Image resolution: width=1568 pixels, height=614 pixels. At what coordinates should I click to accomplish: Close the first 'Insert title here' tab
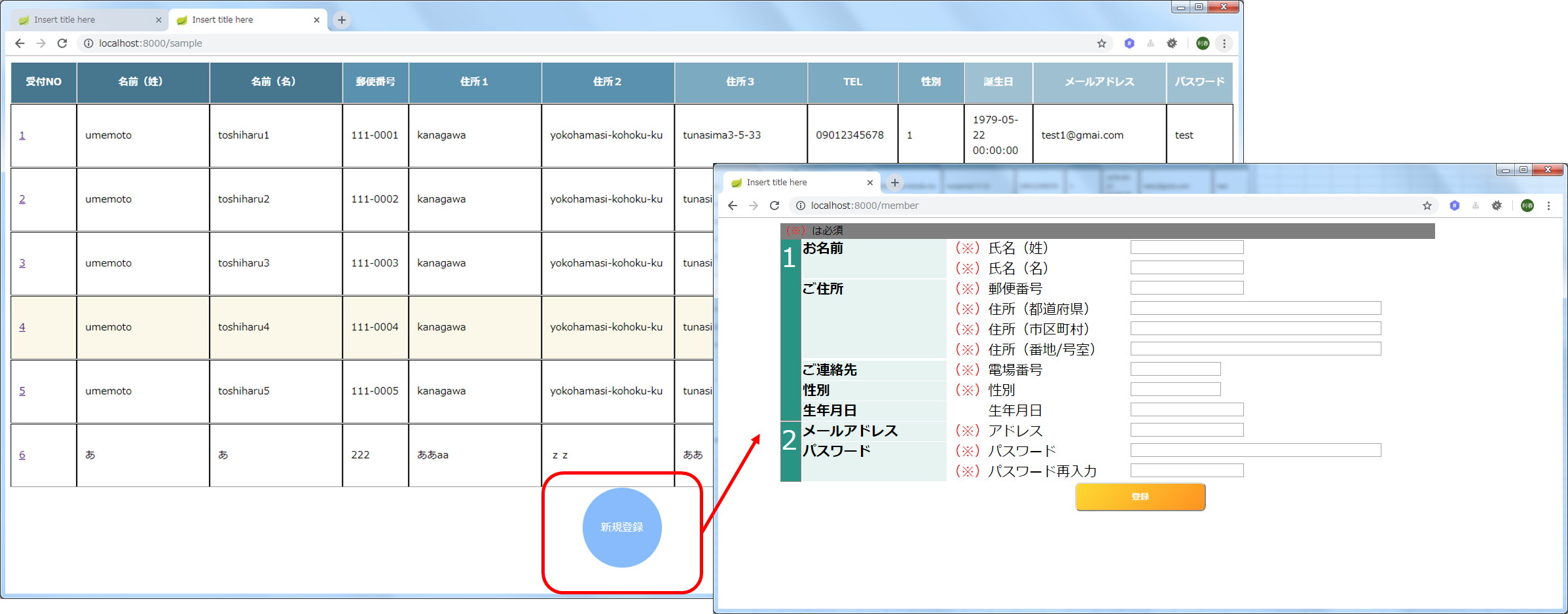pos(158,20)
